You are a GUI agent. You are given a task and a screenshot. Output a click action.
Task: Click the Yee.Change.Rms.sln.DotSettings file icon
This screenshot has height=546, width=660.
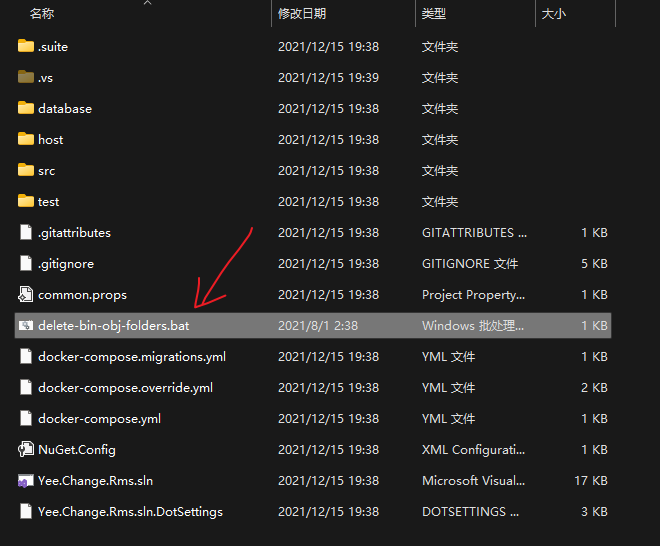pos(26,511)
